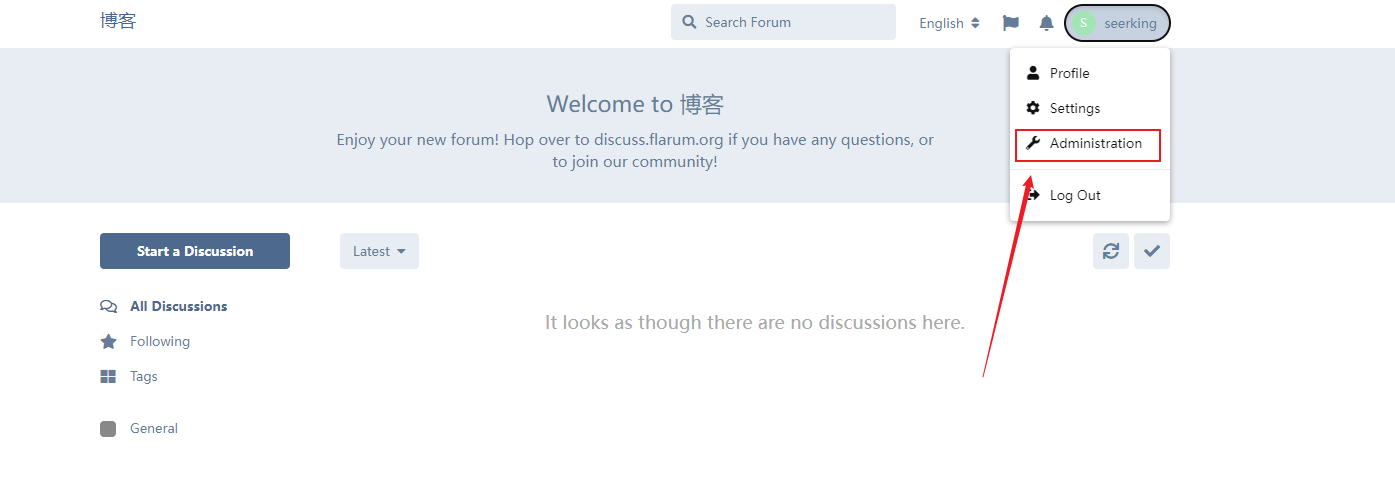Click the gear icon beside Settings
The width and height of the screenshot is (1395, 495).
[x=1033, y=108]
